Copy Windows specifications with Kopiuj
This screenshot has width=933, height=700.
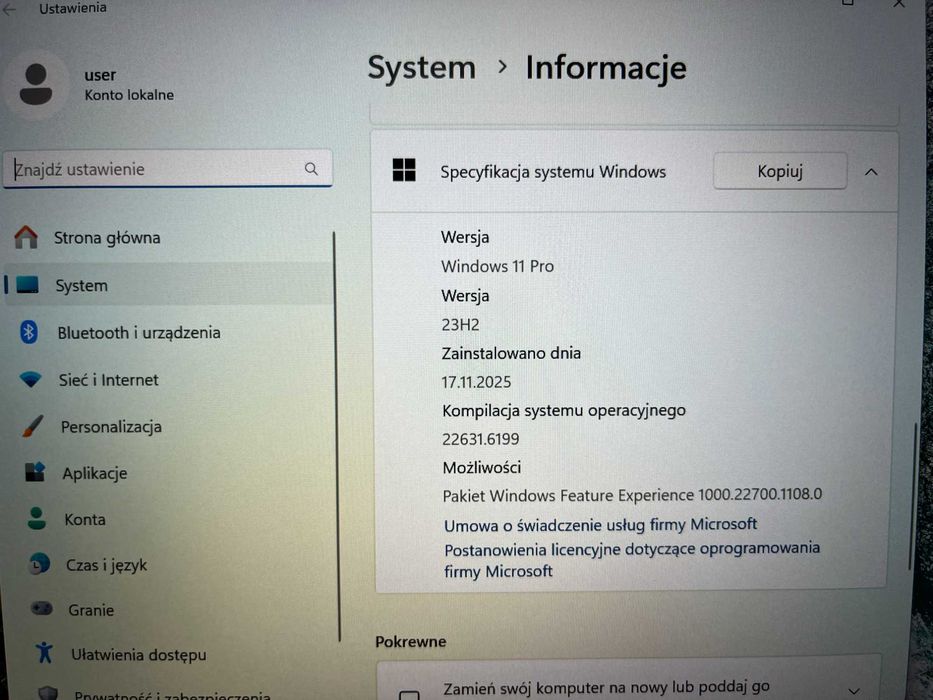click(x=780, y=171)
